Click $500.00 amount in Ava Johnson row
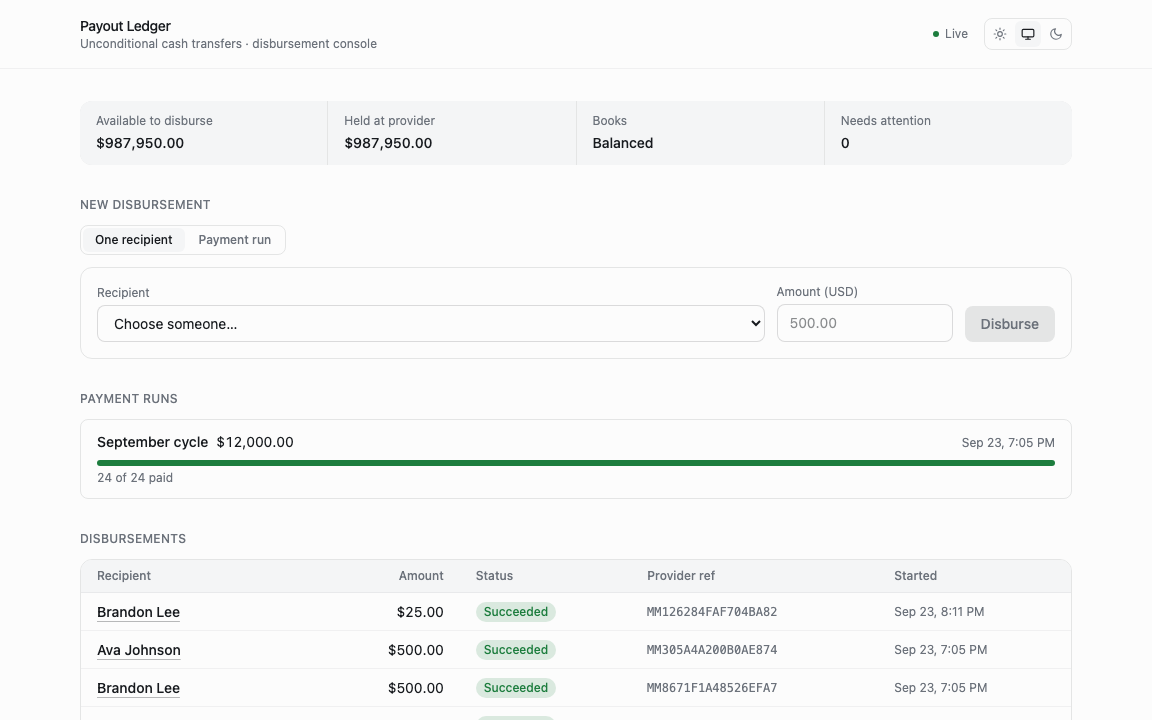This screenshot has width=1152, height=720. tap(416, 650)
